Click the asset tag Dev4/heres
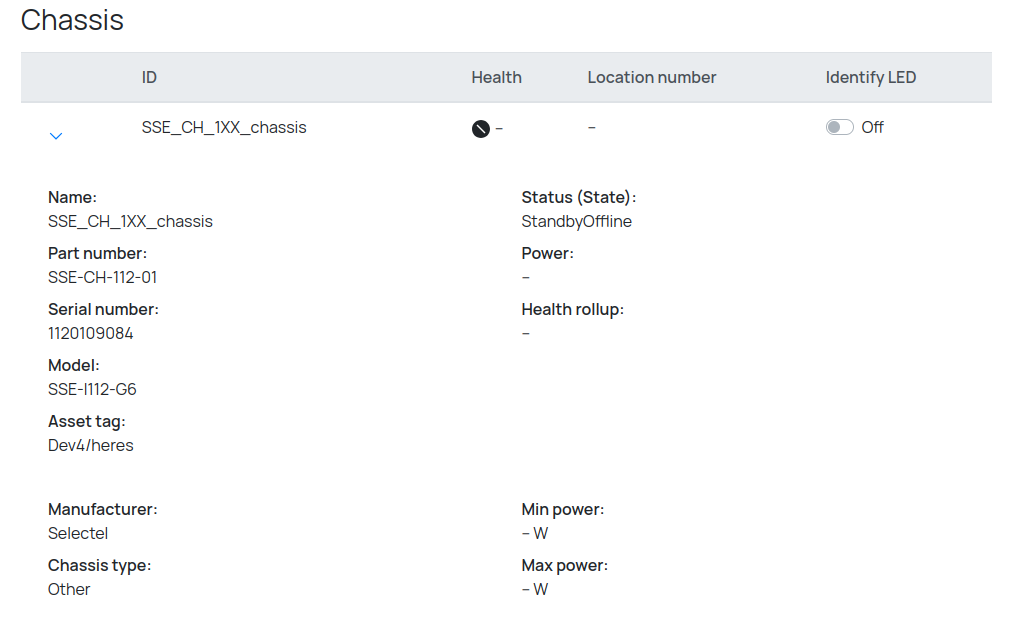Screen dimensions: 1016x626 coord(90,445)
